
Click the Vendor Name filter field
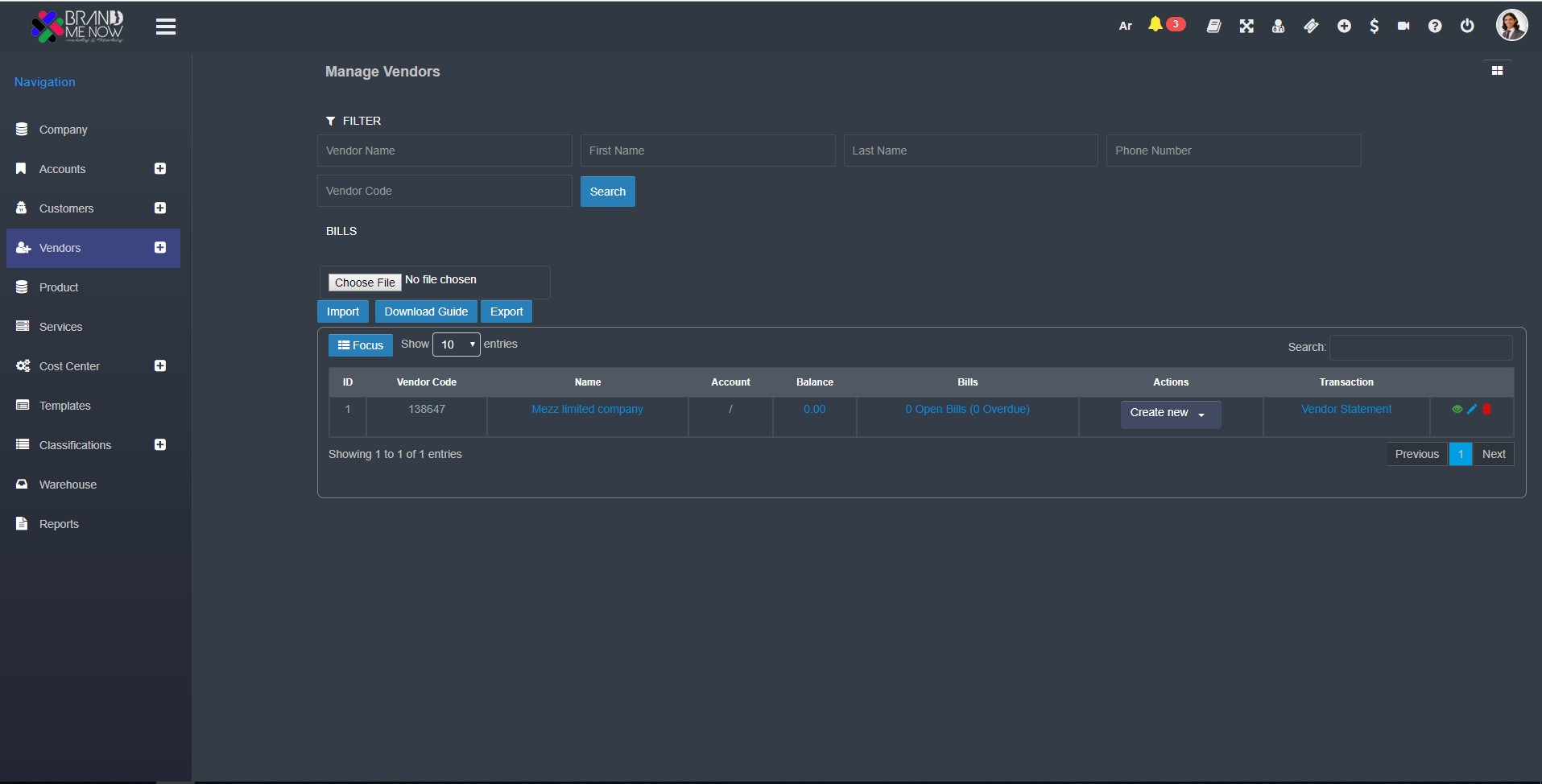(444, 151)
